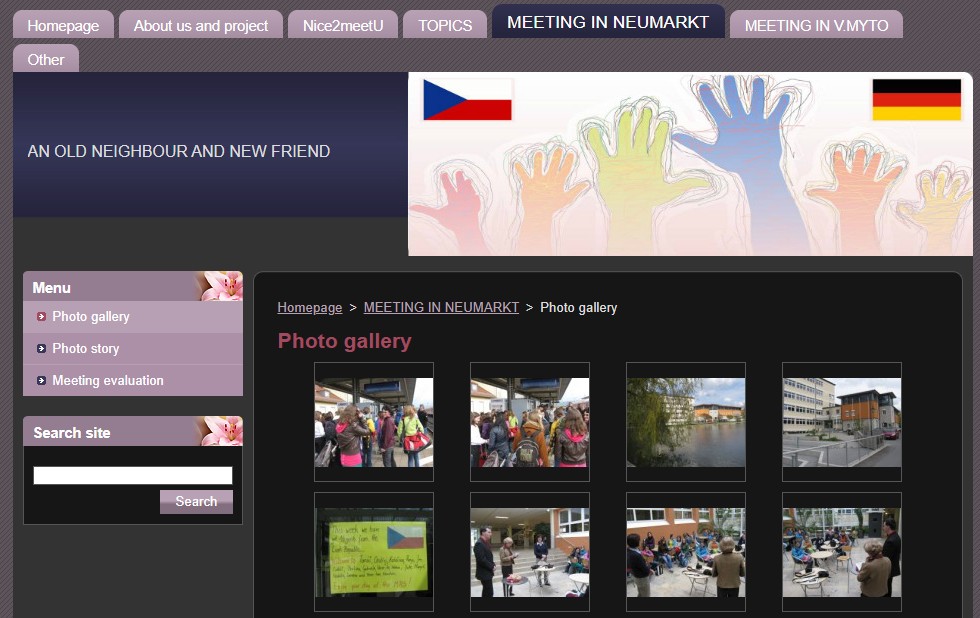Click bullet icon beside Photo story

[41, 349]
